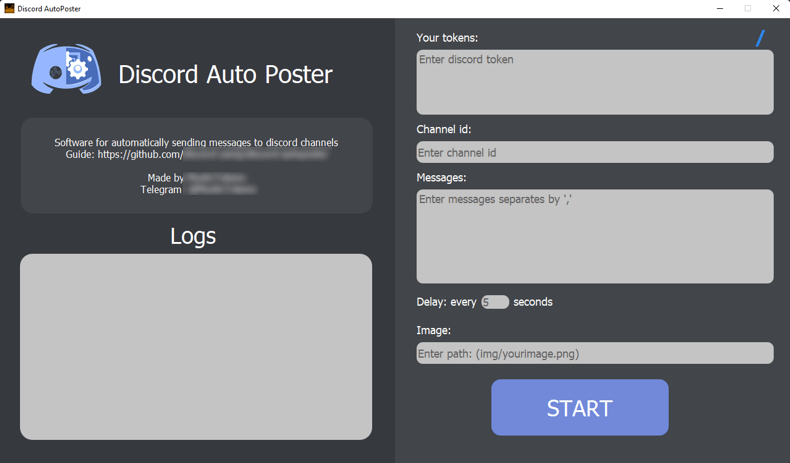Click the Telegram contact line

pyautogui.click(x=198, y=190)
